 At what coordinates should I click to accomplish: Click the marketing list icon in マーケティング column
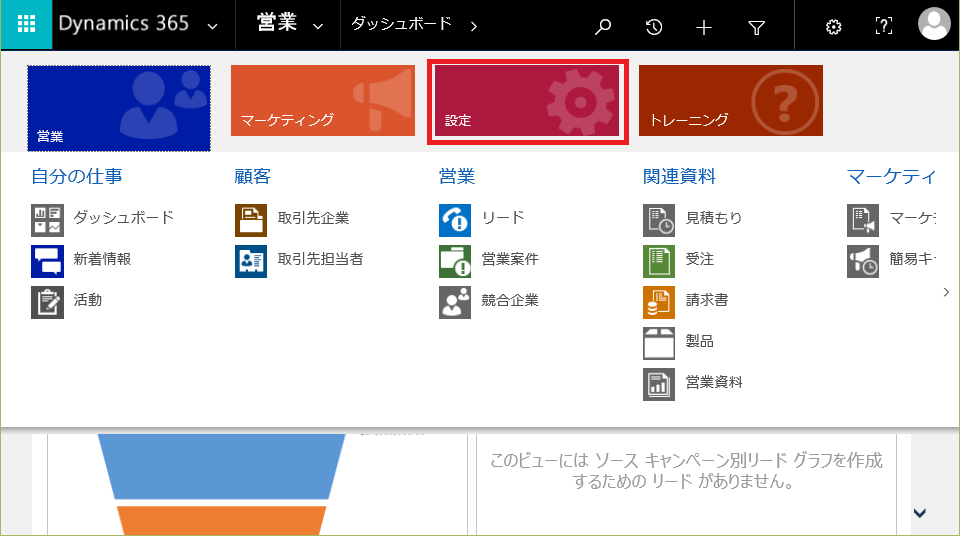point(863,221)
